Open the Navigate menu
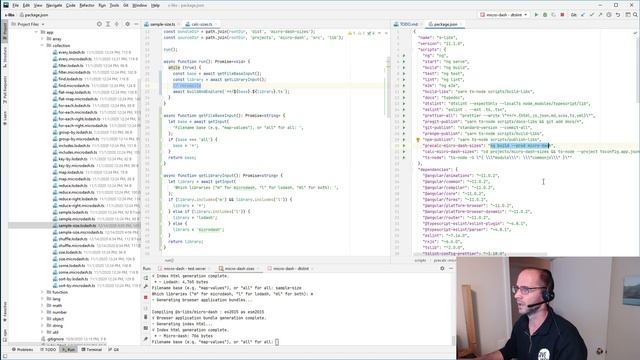The height and width of the screenshot is (360, 640). 53,5
